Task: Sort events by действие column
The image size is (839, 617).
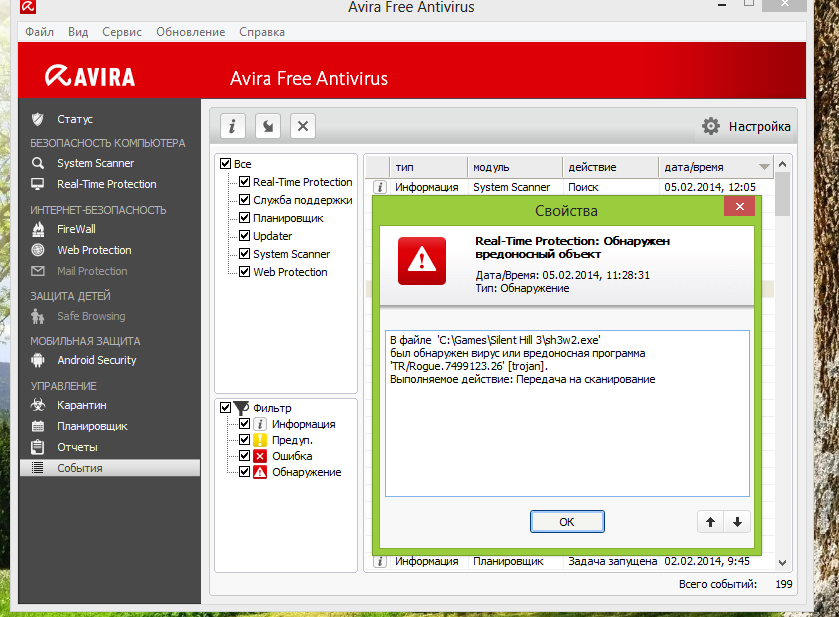Action: click(x=610, y=167)
